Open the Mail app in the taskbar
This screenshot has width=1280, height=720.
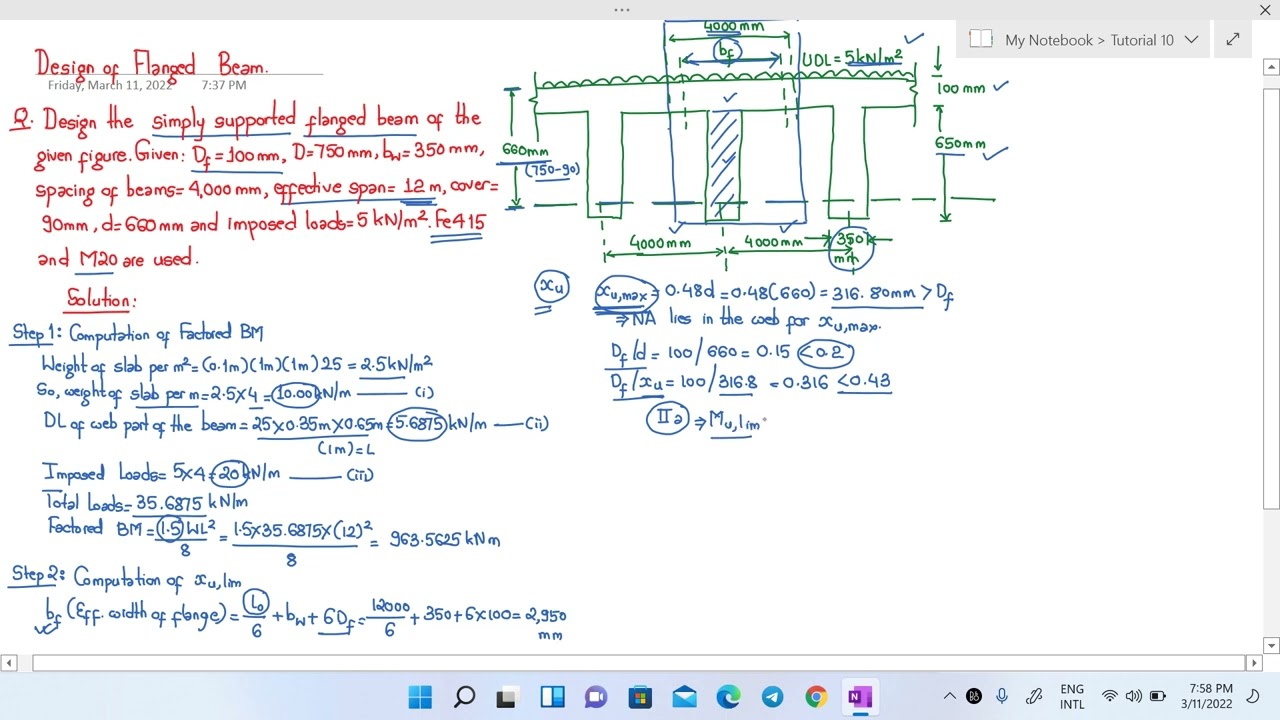[684, 697]
